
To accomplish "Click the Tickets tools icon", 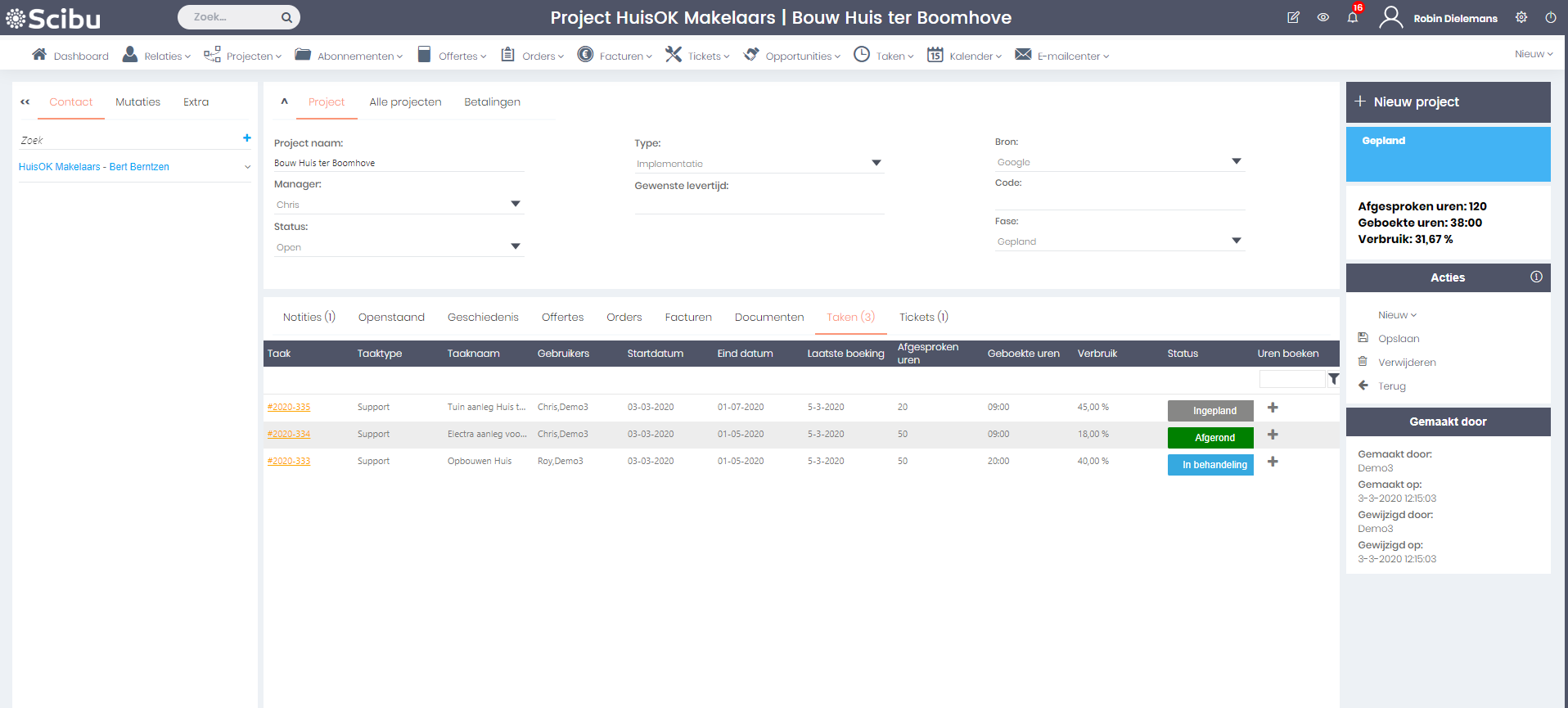I will click(674, 54).
